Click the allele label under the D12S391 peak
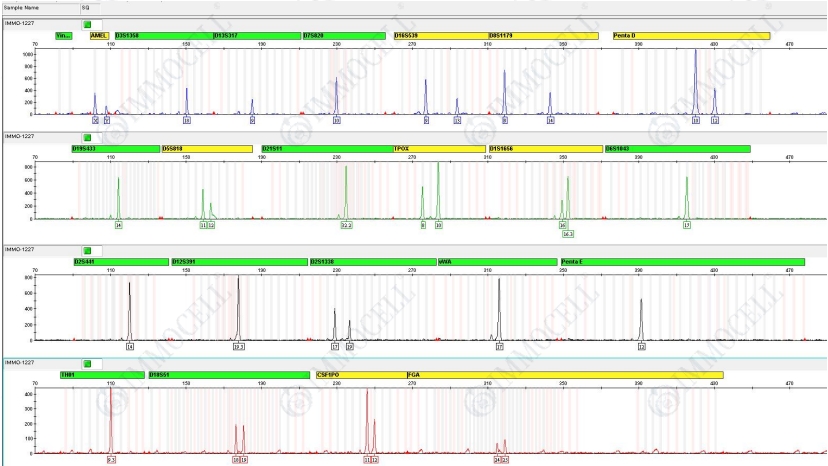 coord(239,347)
